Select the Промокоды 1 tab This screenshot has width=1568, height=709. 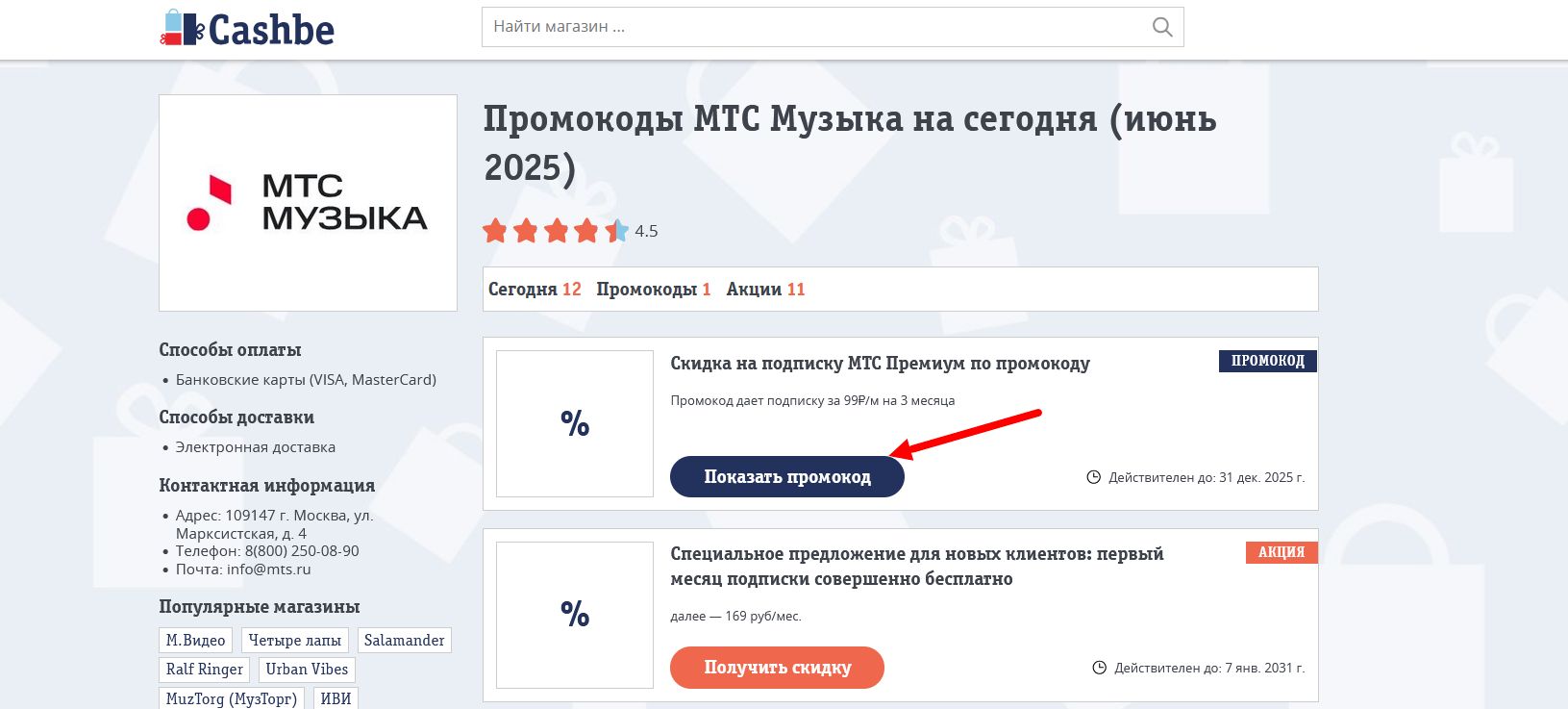654,290
